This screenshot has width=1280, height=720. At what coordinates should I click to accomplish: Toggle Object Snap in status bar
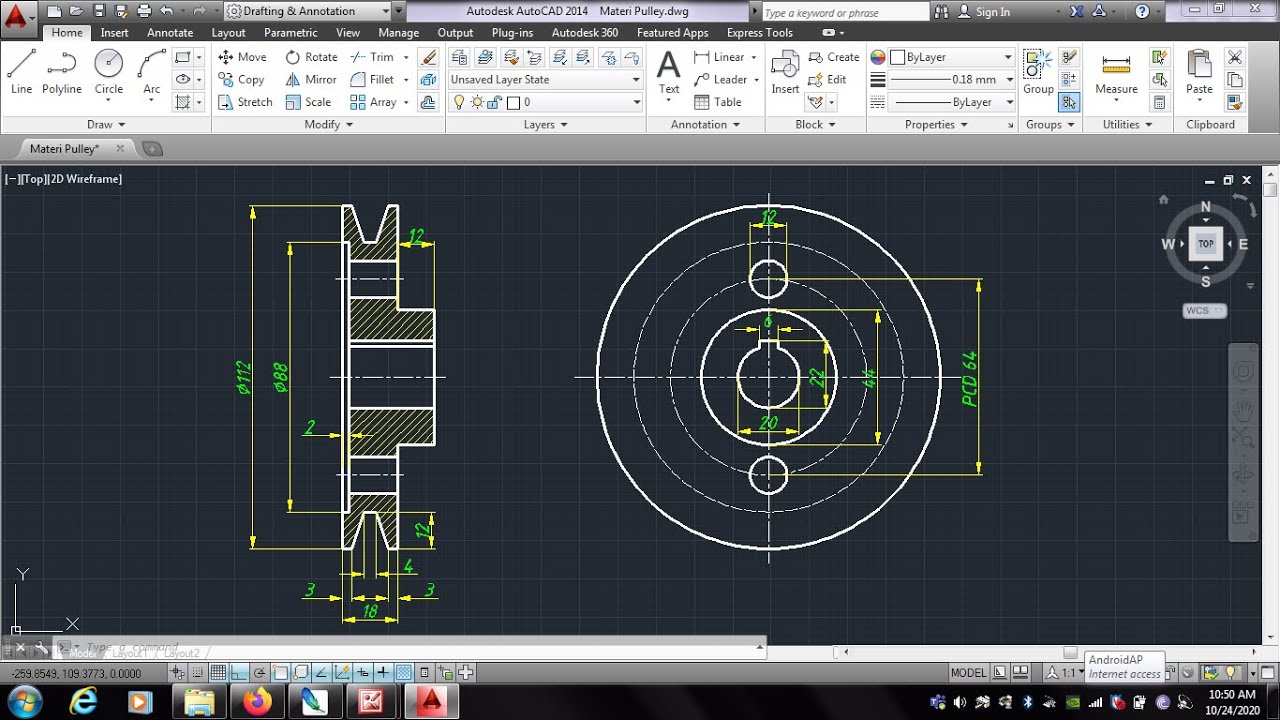point(281,672)
